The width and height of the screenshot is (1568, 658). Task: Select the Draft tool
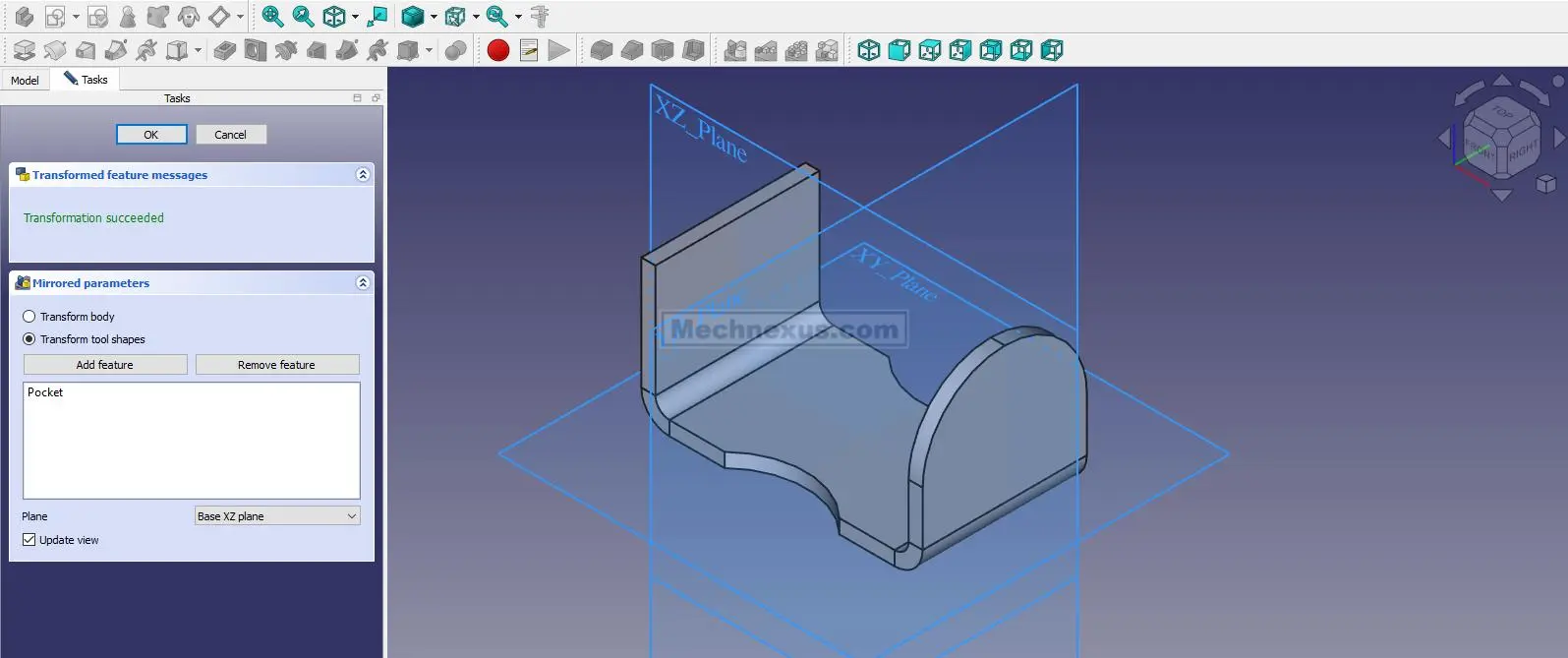pyautogui.click(x=663, y=50)
